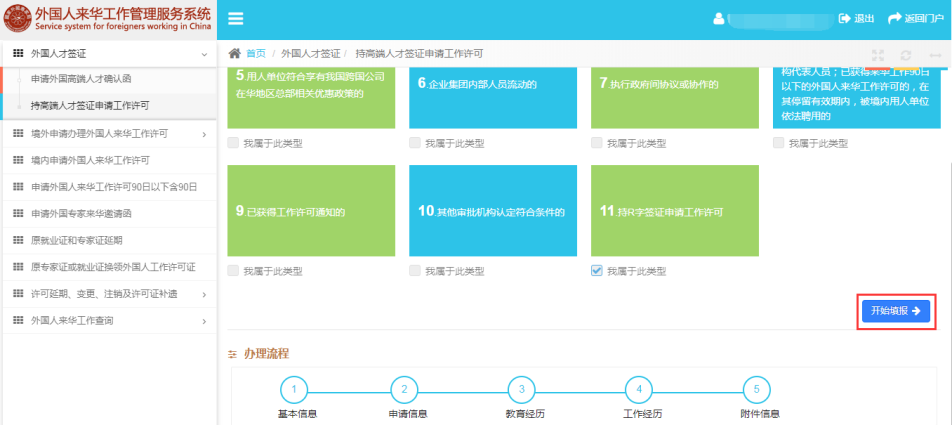Click 外国人才签证 breadcrumb link
Viewport: 952px width, 425px height.
[x=310, y=53]
